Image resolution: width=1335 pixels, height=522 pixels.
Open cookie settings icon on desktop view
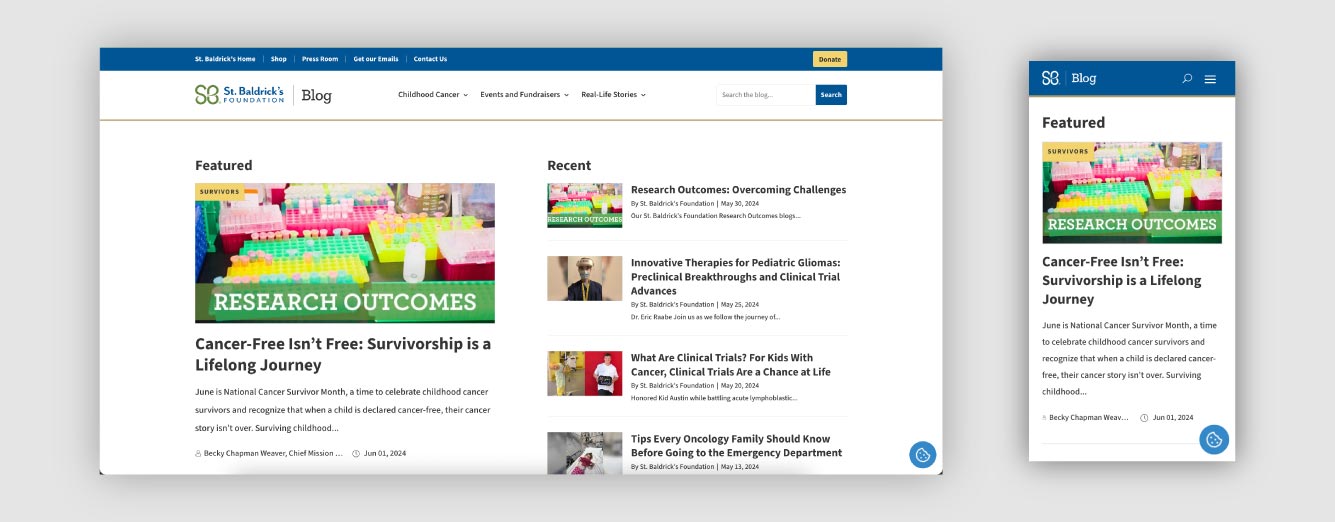click(x=922, y=454)
